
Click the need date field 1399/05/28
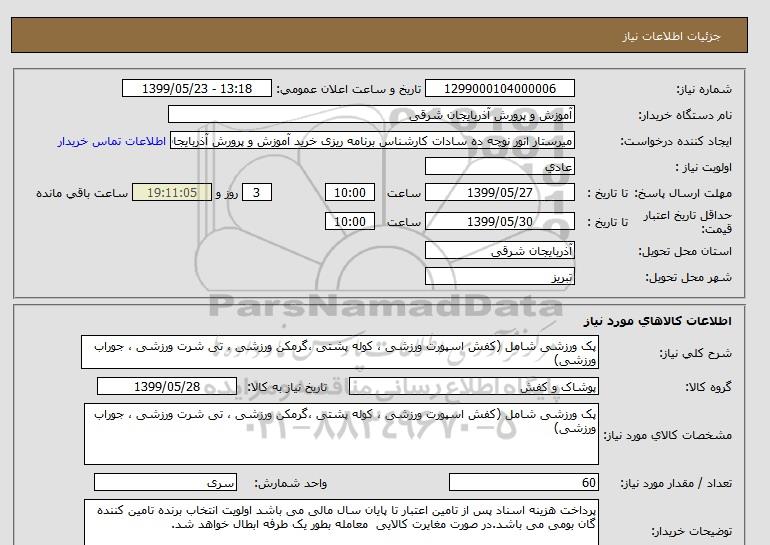click(167, 386)
